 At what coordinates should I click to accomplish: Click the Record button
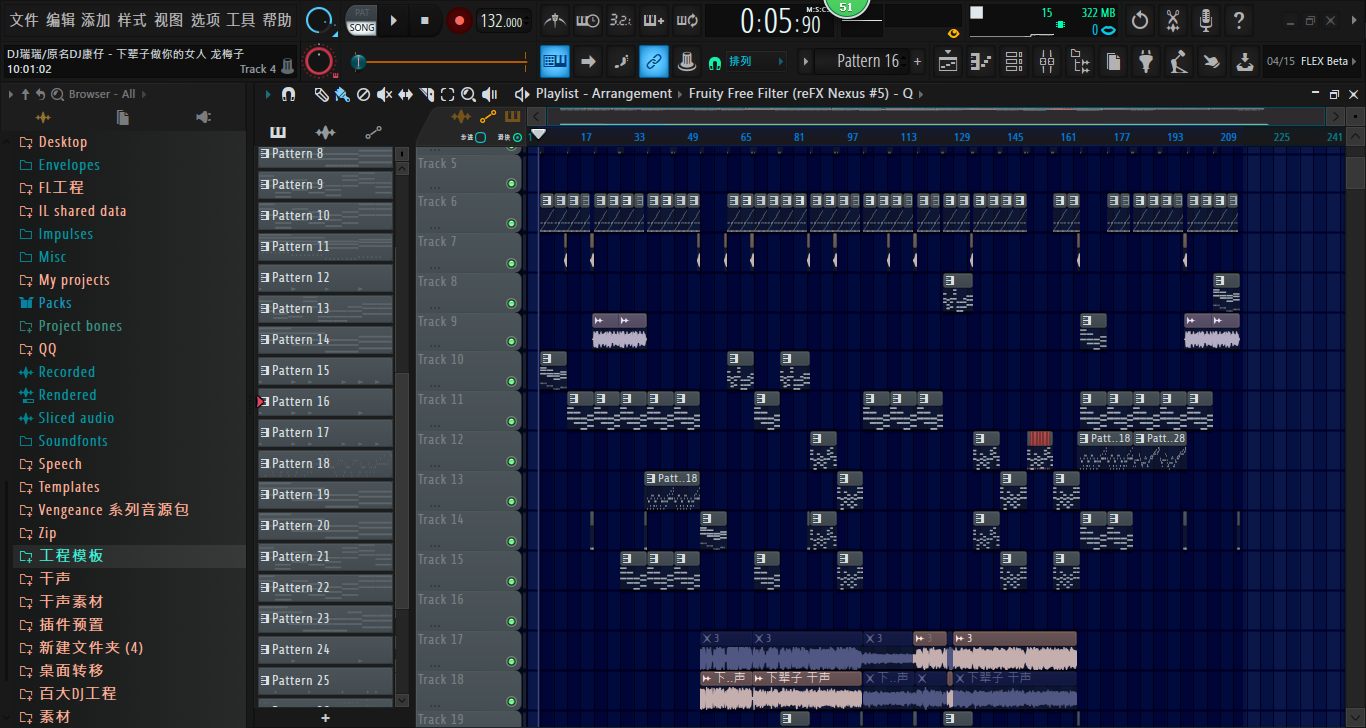pos(459,21)
